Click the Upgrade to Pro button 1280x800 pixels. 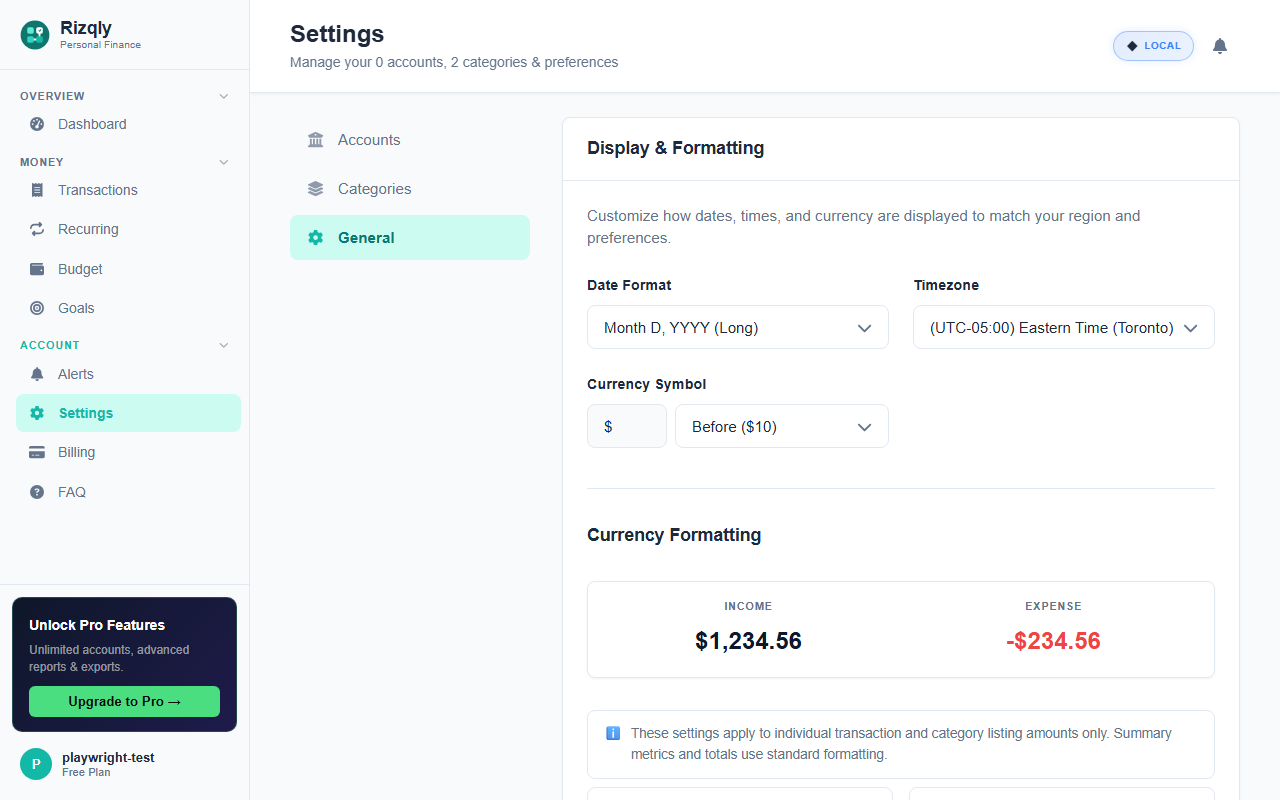pyautogui.click(x=124, y=701)
